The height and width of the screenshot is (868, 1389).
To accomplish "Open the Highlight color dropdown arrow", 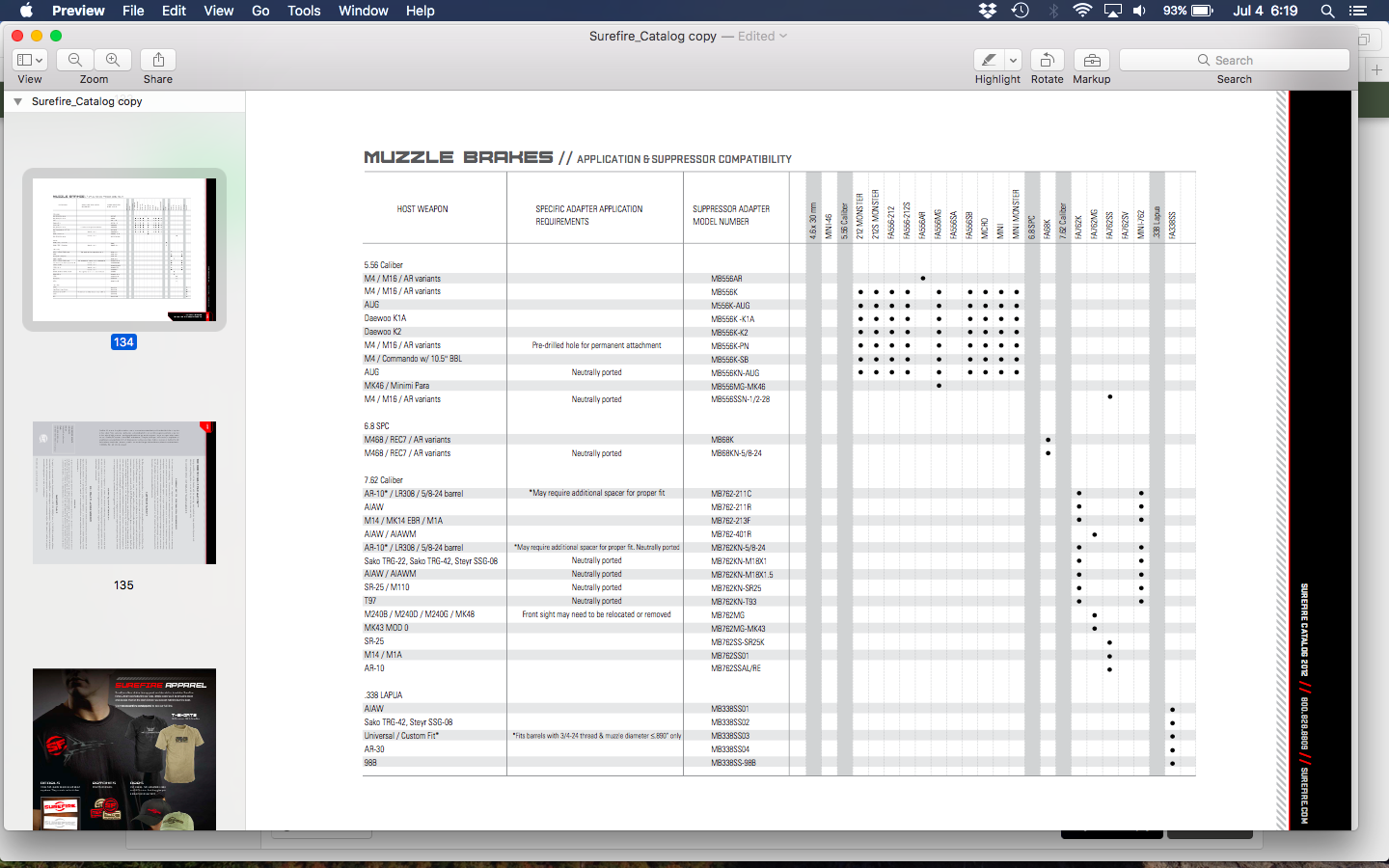I will (x=1013, y=60).
